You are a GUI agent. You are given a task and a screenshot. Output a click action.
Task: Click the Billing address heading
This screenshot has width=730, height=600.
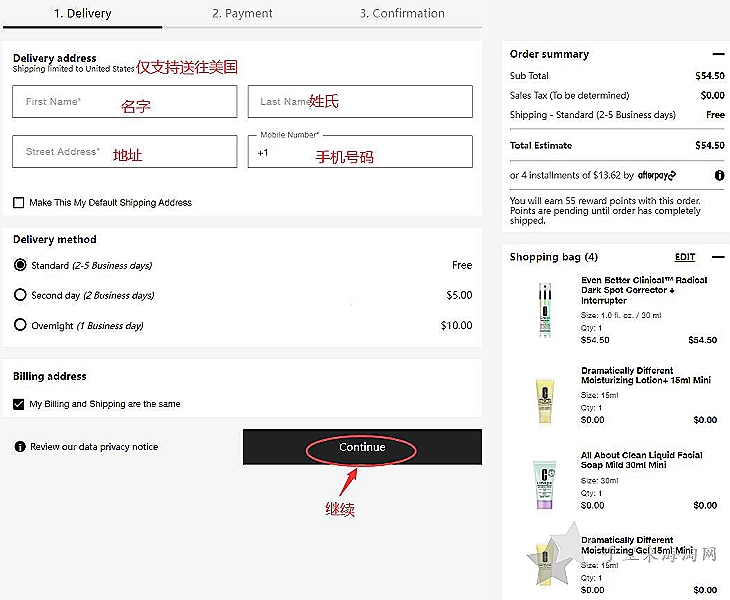tap(50, 376)
